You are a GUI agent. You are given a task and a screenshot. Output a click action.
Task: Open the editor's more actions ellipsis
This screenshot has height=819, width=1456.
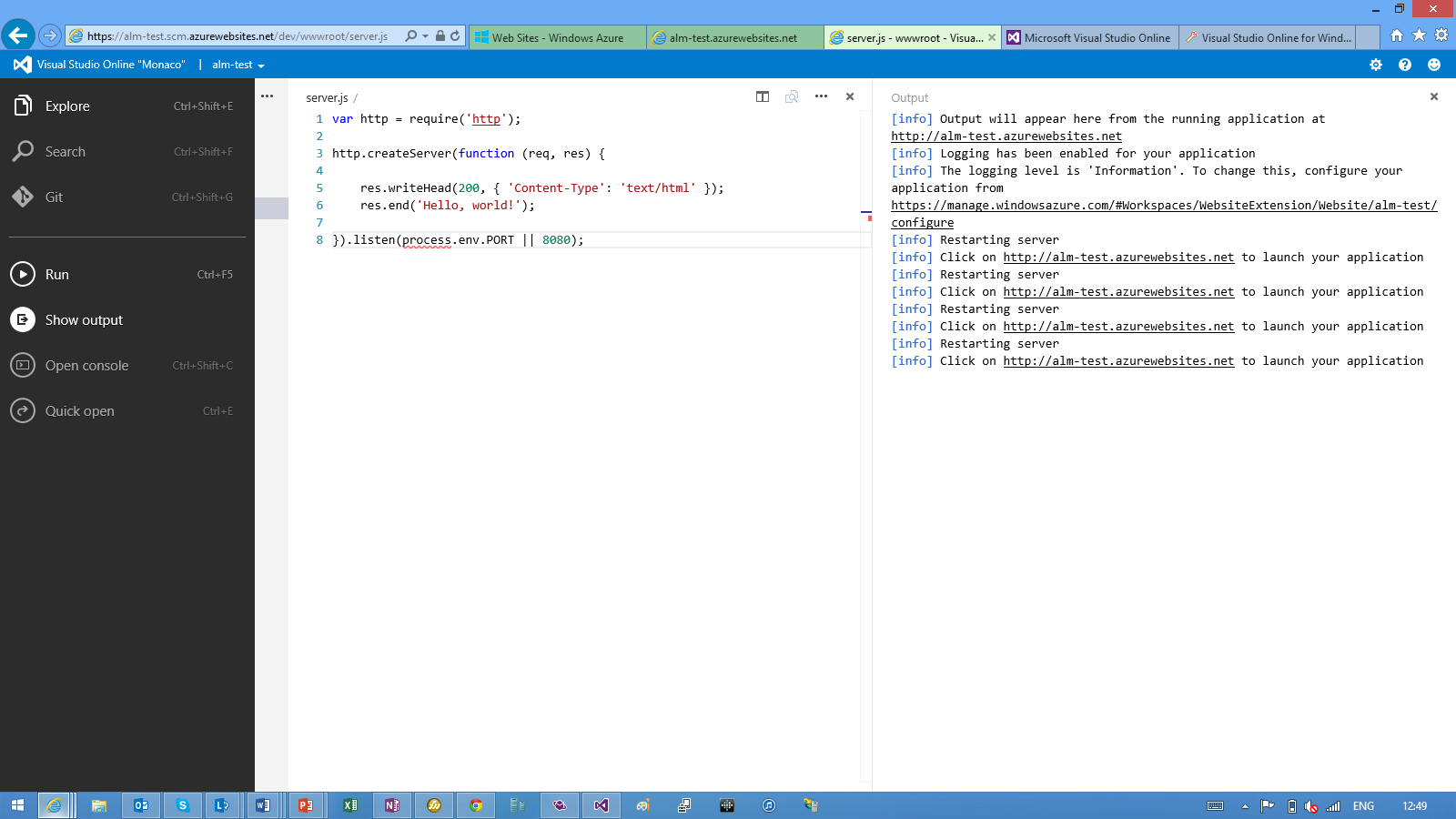click(x=821, y=96)
